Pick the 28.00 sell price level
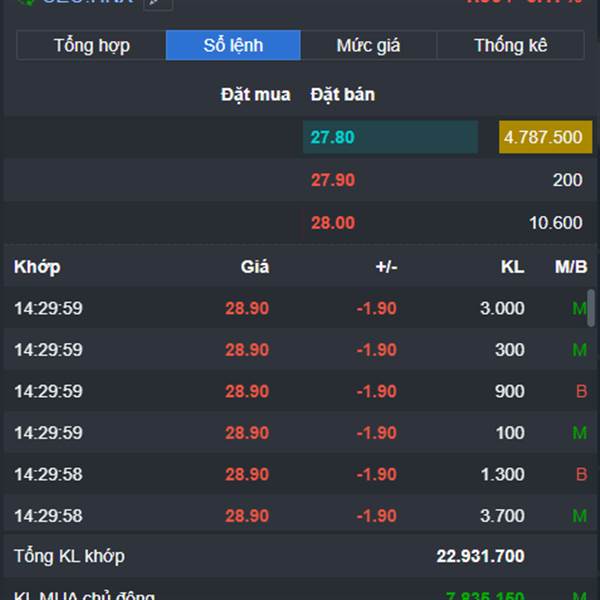The image size is (600, 600). [x=333, y=223]
